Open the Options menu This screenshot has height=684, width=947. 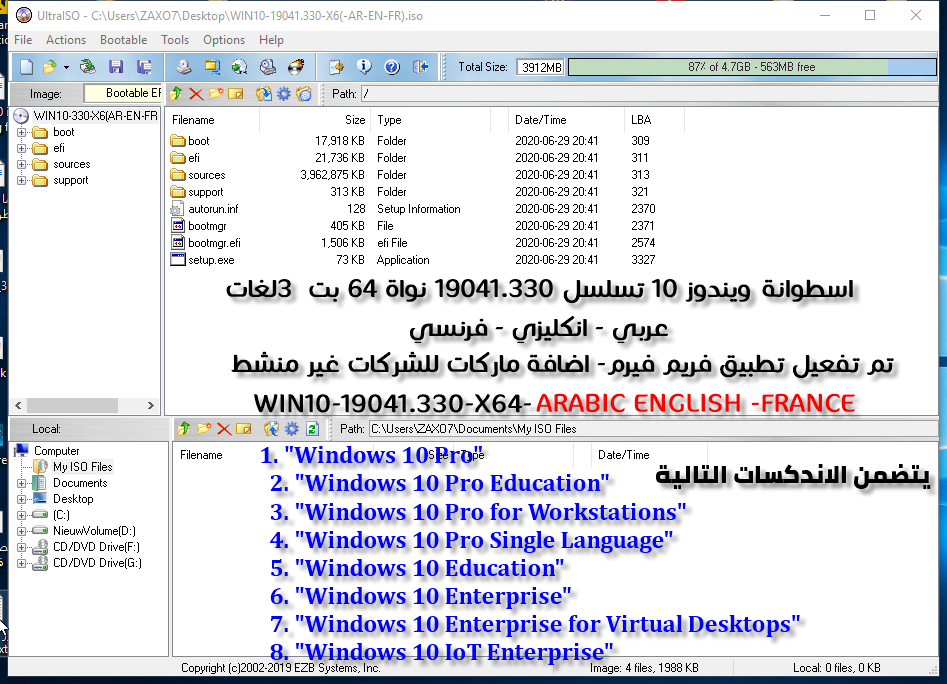click(x=224, y=40)
